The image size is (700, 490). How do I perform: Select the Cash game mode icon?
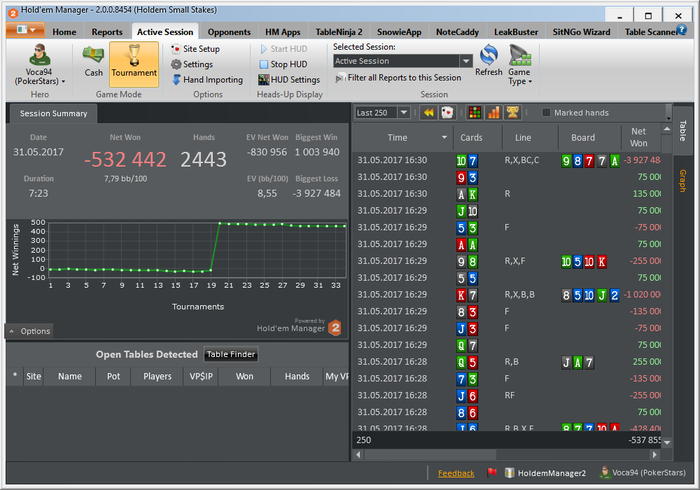click(x=94, y=60)
